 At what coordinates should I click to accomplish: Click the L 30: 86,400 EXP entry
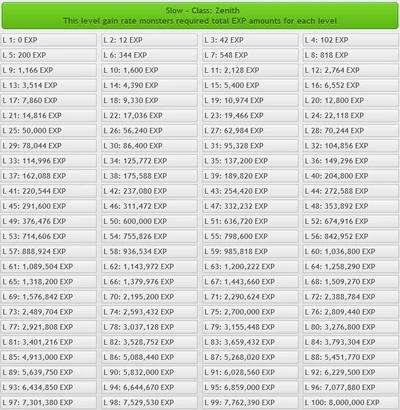click(149, 146)
